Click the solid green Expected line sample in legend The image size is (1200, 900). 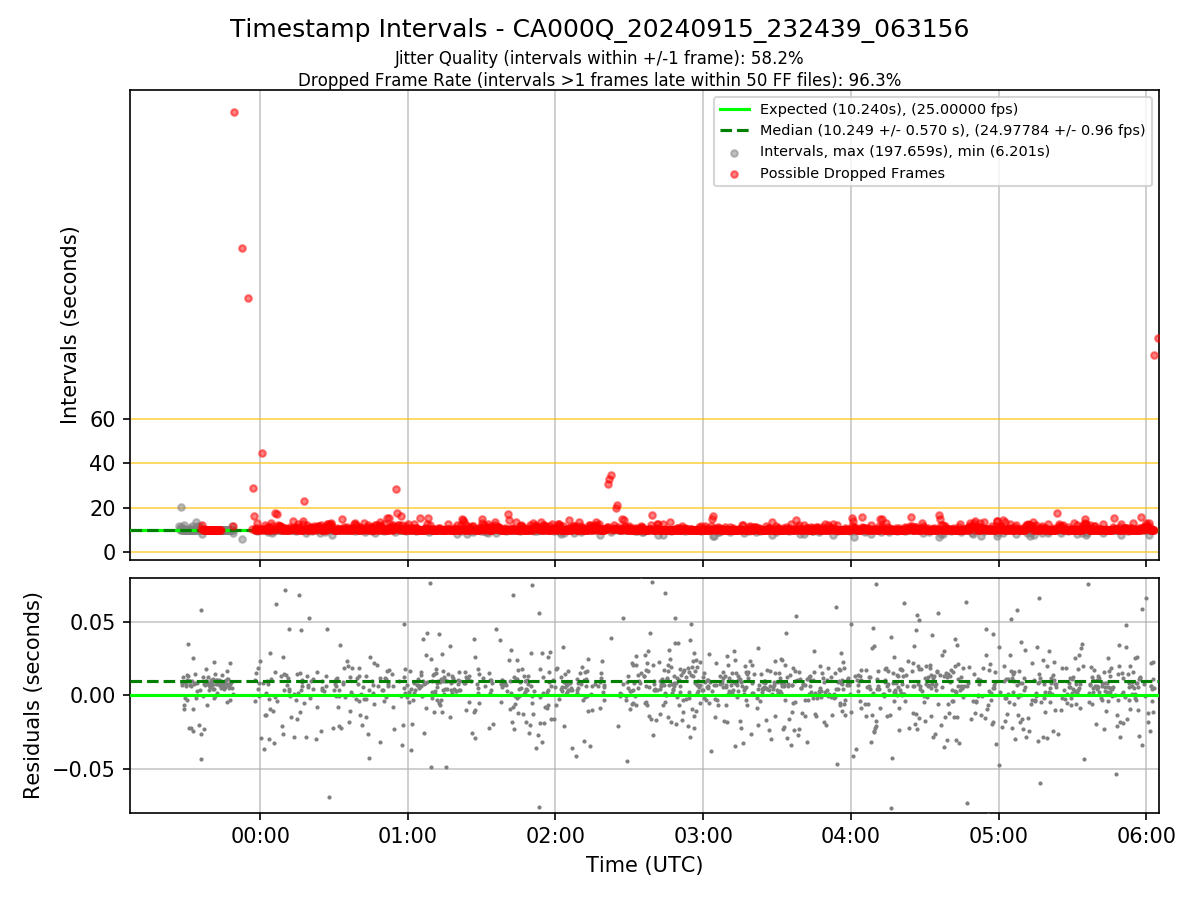click(735, 109)
